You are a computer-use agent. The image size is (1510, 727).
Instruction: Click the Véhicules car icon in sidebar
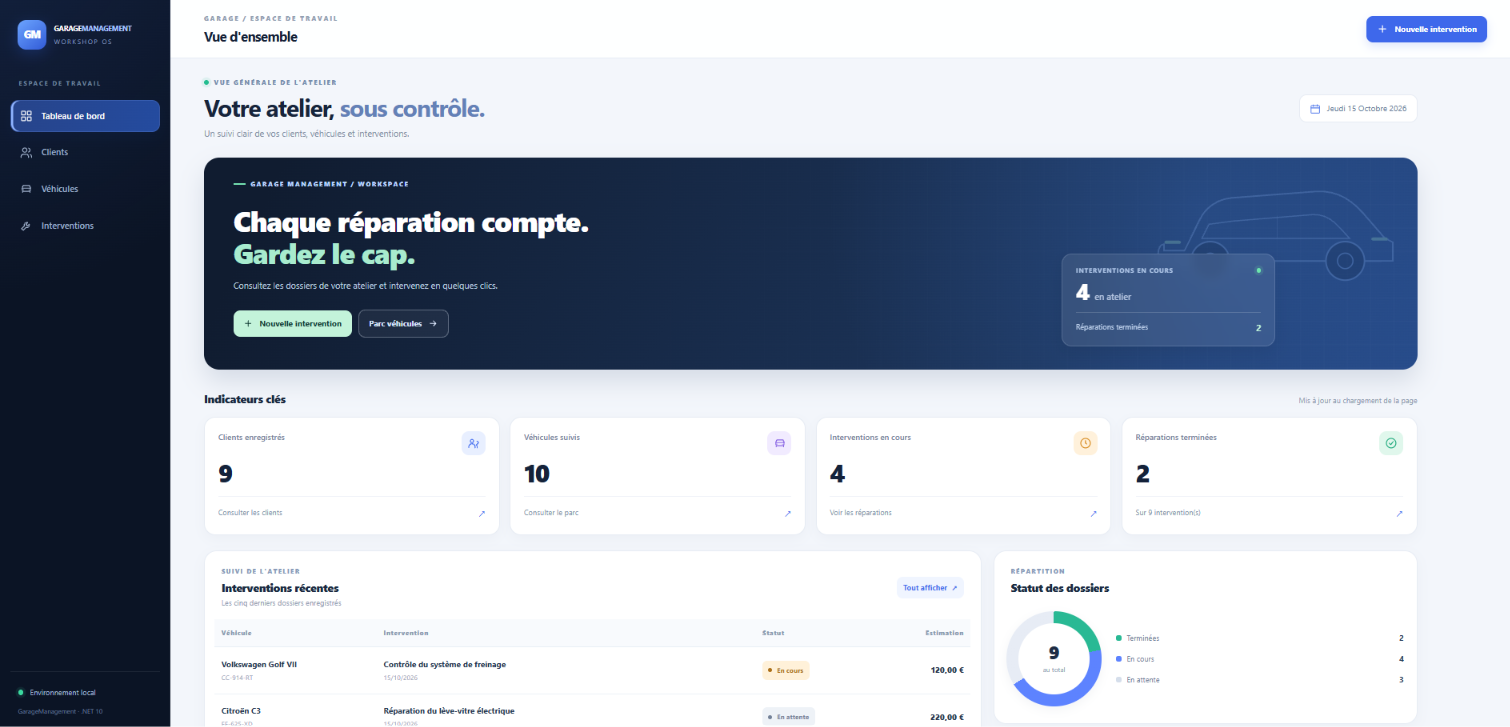click(27, 189)
